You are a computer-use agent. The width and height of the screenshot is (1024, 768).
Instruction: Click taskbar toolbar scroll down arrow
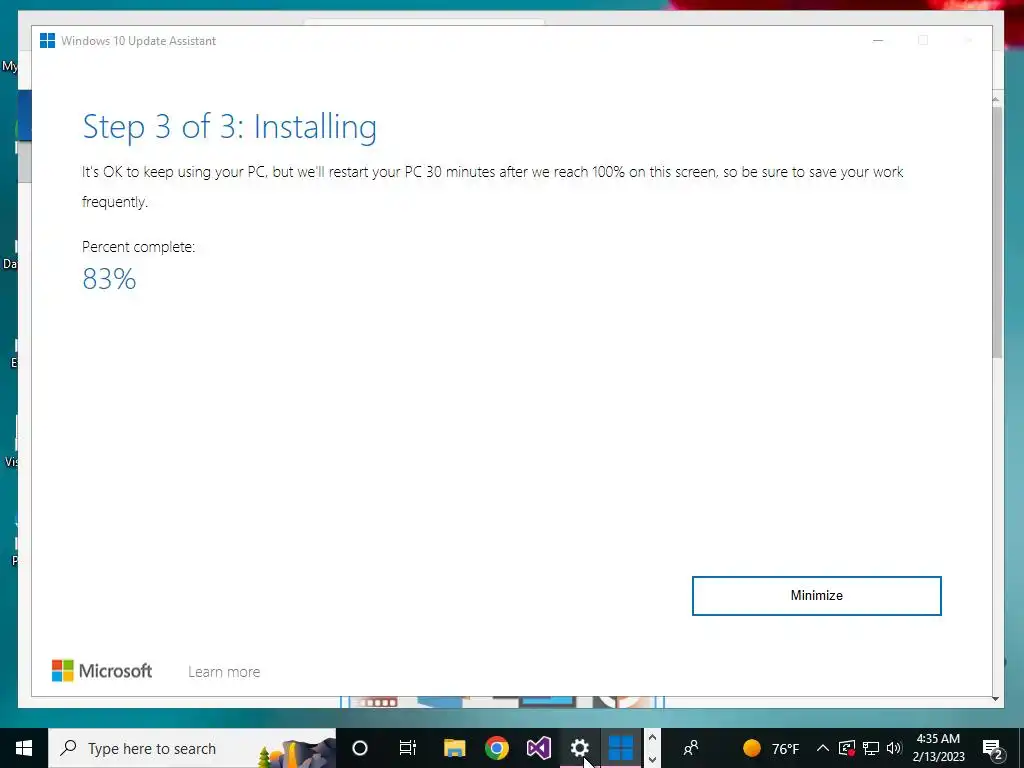pos(652,759)
